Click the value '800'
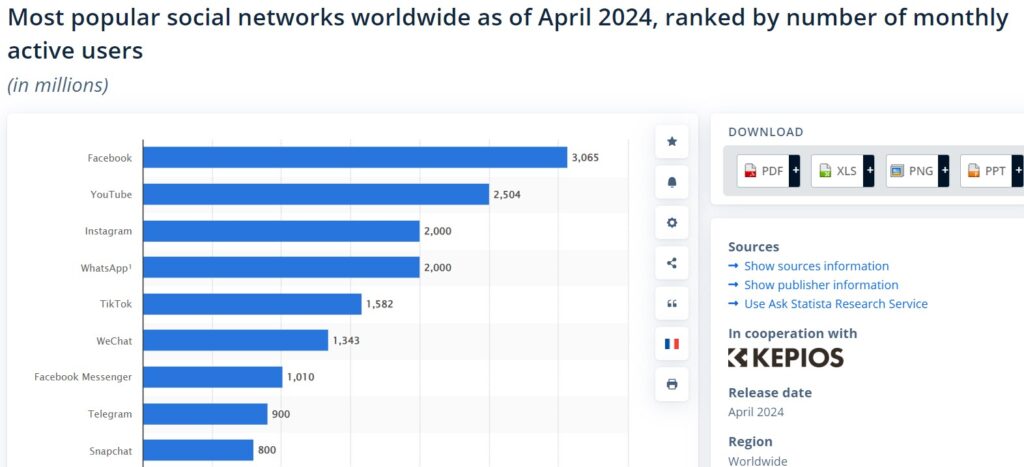Screen dimensions: 1024x467 (266, 450)
